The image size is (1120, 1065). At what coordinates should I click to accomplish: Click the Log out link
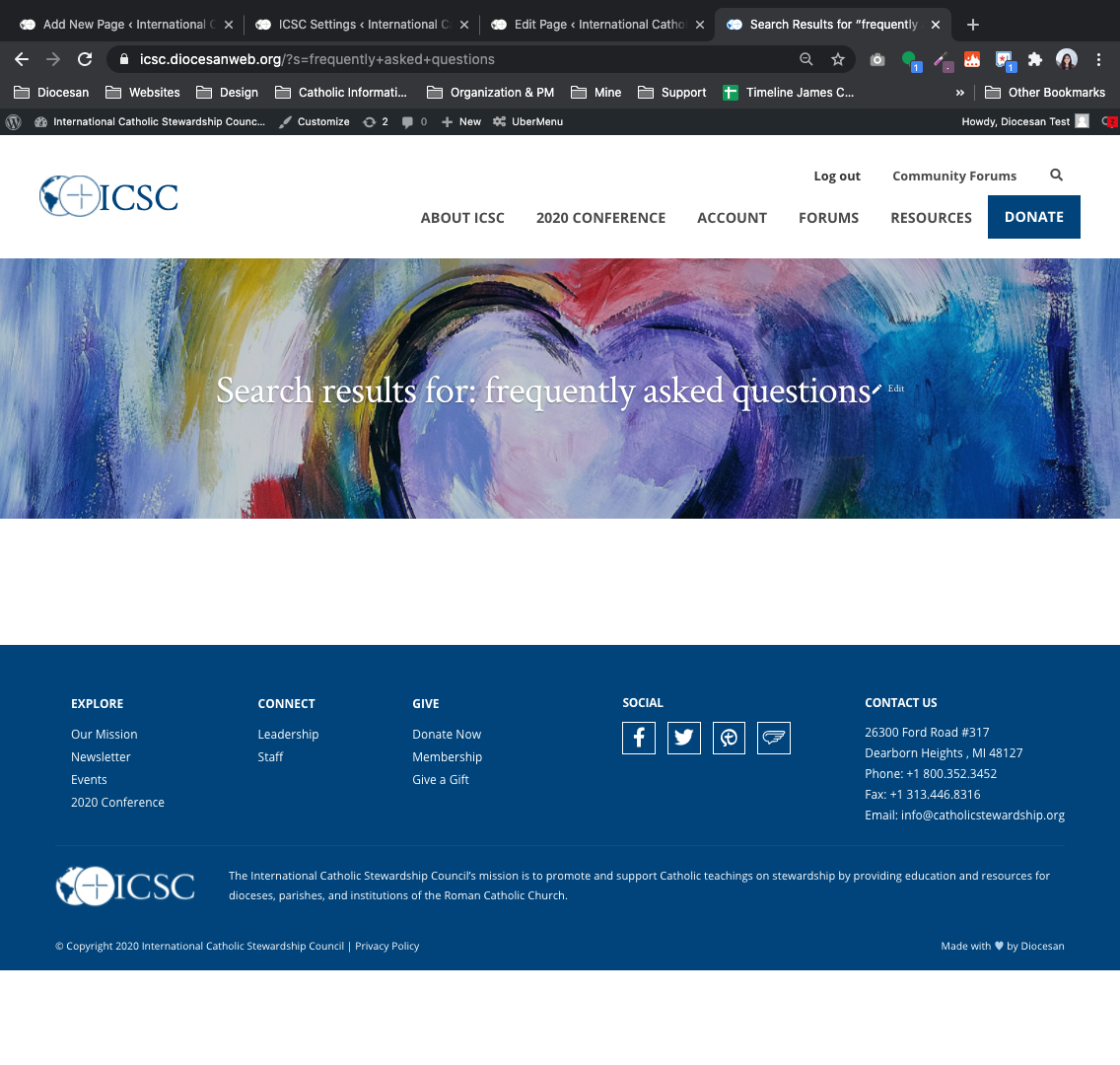coord(836,177)
